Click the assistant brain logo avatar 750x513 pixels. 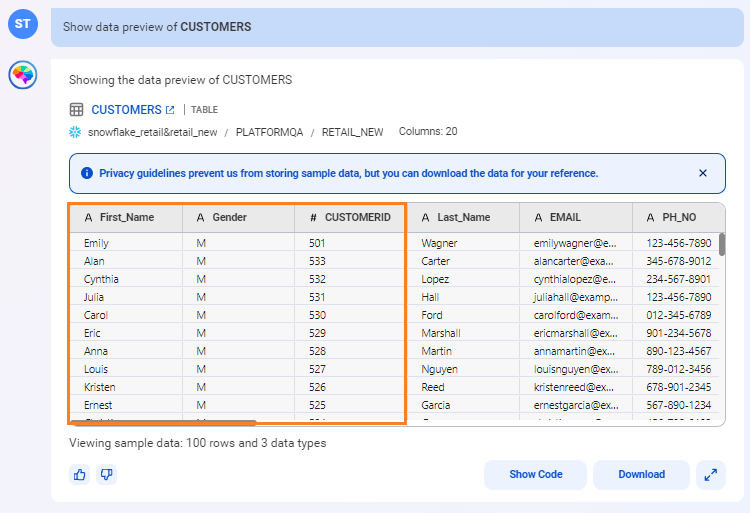(x=23, y=75)
